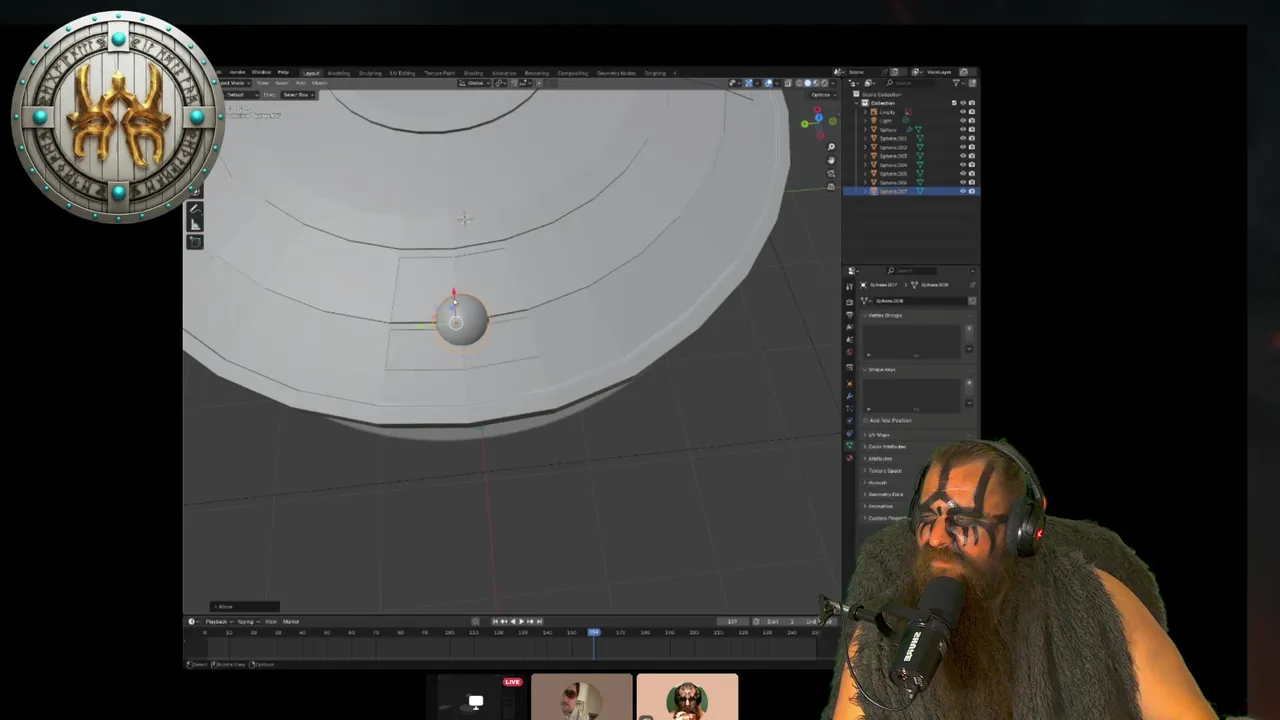Open the Object Data green triangle tab
This screenshot has height=720, width=1280.
pos(849,445)
